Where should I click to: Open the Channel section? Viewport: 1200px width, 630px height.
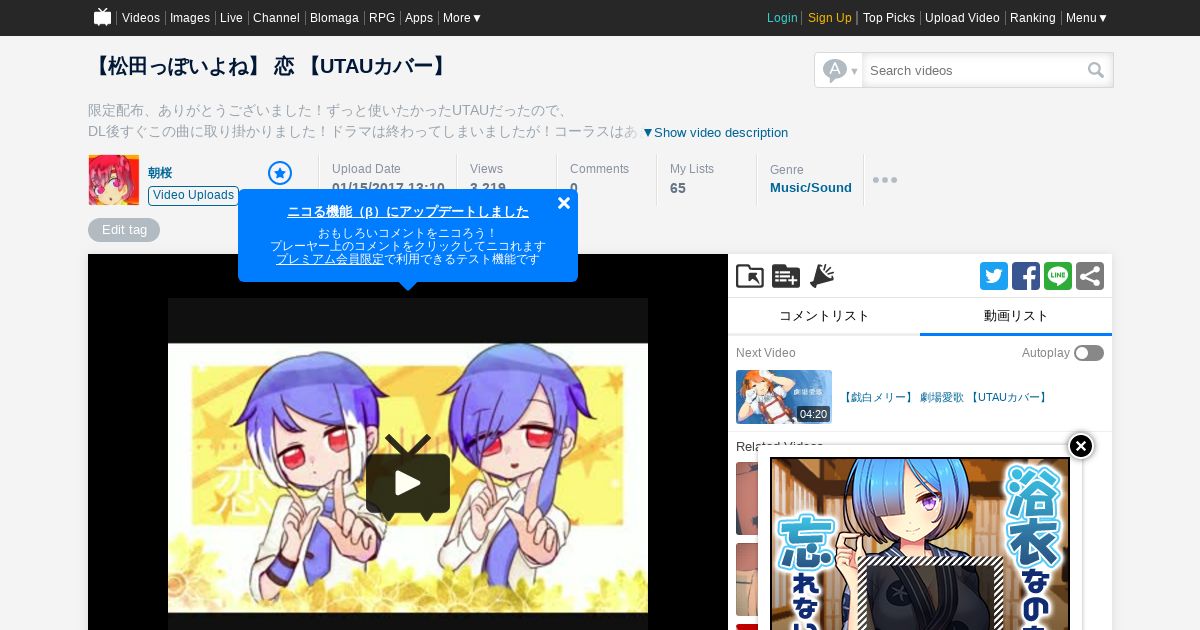276,18
